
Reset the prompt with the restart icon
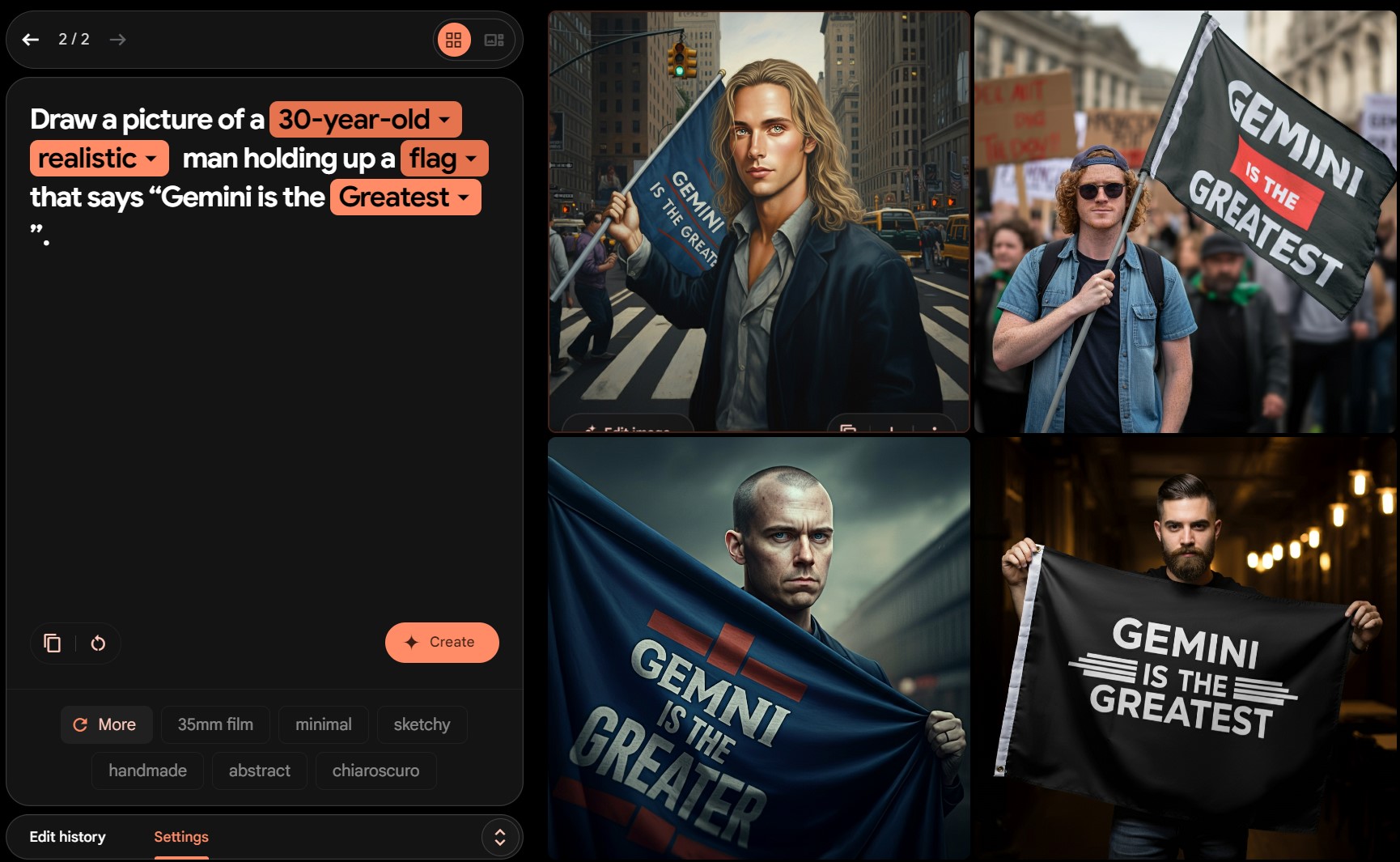pyautogui.click(x=98, y=643)
